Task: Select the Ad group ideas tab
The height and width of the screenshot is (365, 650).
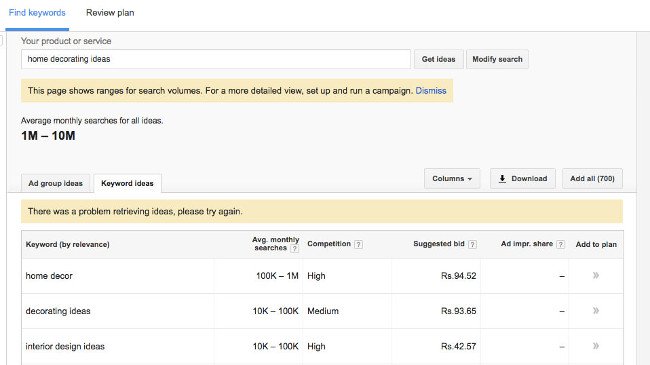Action: 56,183
